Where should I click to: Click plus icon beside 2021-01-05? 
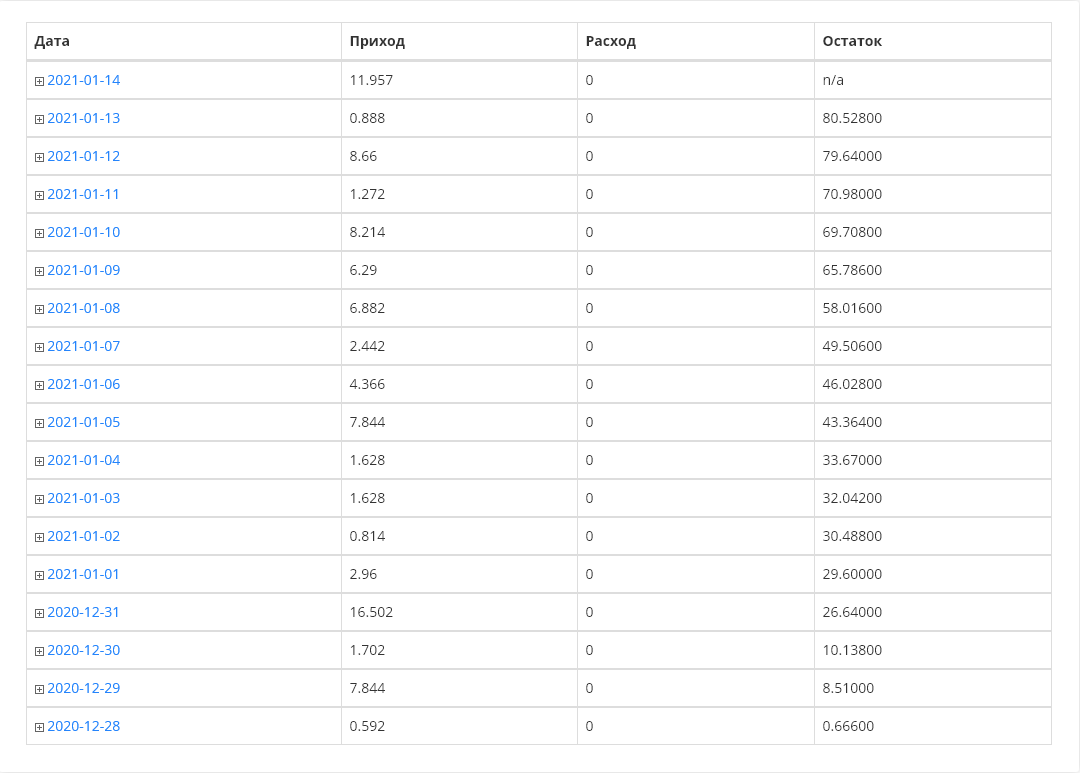click(39, 423)
